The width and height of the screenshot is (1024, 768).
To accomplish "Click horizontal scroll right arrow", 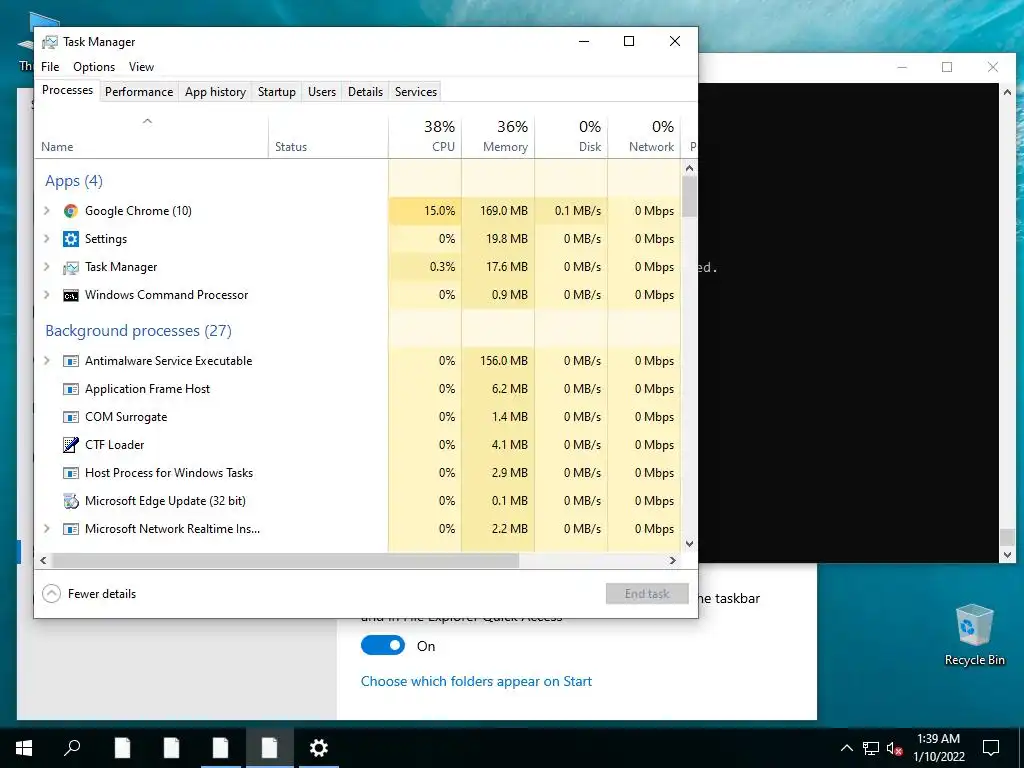I will pos(673,560).
